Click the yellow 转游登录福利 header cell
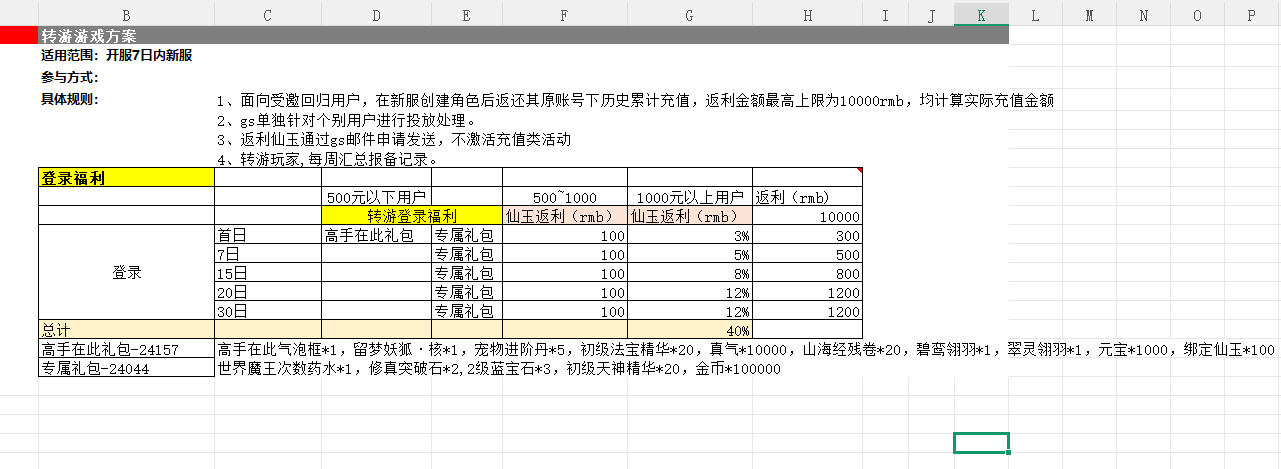Viewport: 1281px width, 469px height. [x=411, y=216]
